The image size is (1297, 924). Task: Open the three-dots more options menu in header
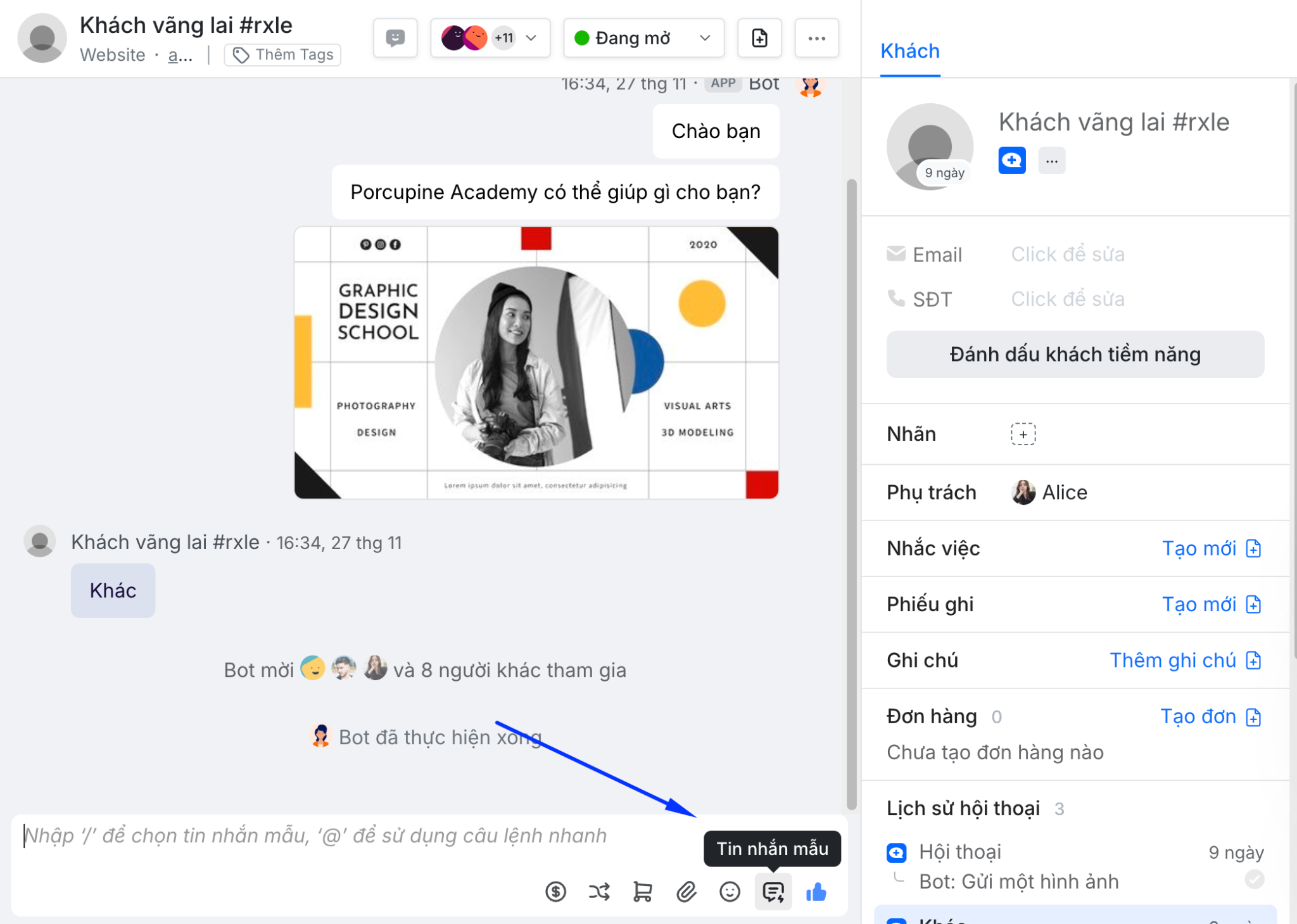click(x=816, y=38)
